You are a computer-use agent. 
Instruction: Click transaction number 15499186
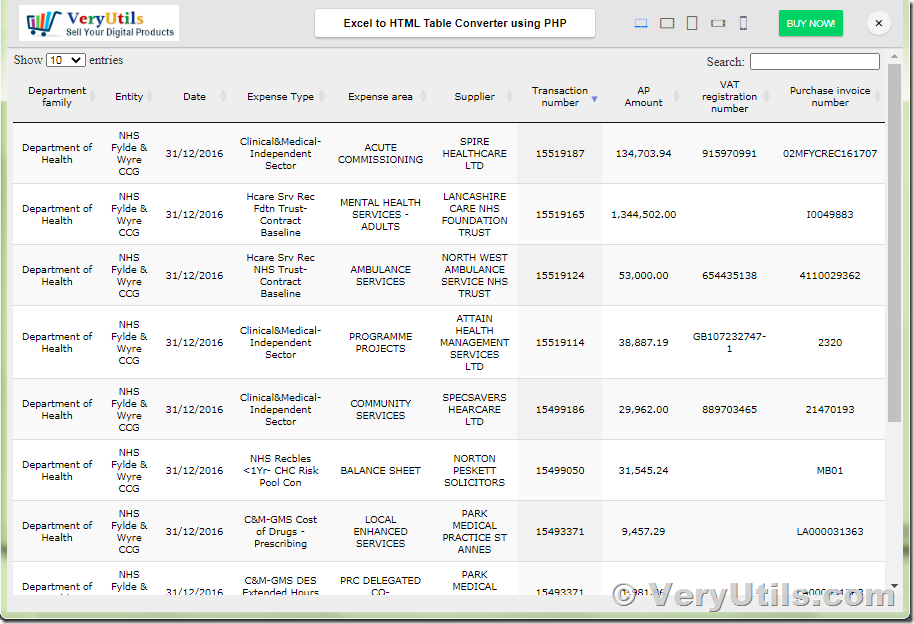560,409
